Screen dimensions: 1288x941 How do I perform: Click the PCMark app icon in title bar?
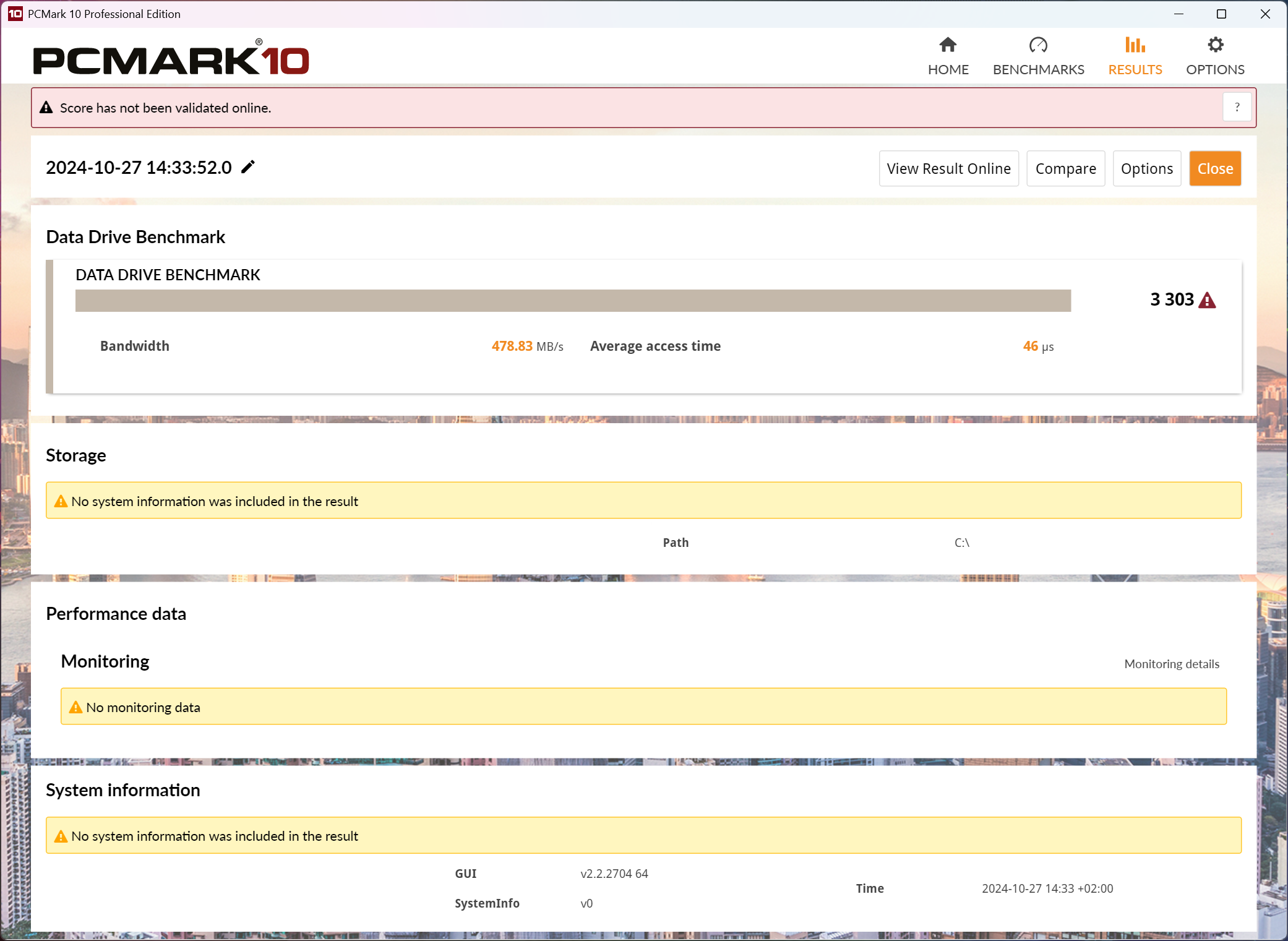point(15,14)
